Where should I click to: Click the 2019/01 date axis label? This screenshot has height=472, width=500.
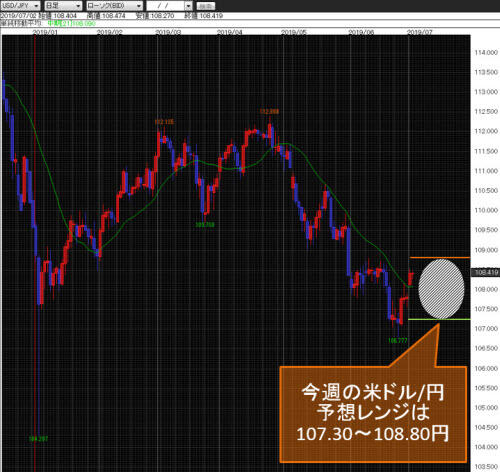click(x=45, y=32)
